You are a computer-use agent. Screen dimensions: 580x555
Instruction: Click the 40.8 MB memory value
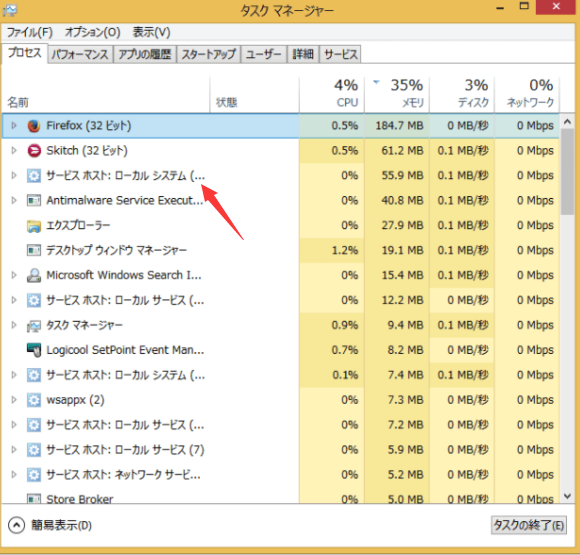402,201
